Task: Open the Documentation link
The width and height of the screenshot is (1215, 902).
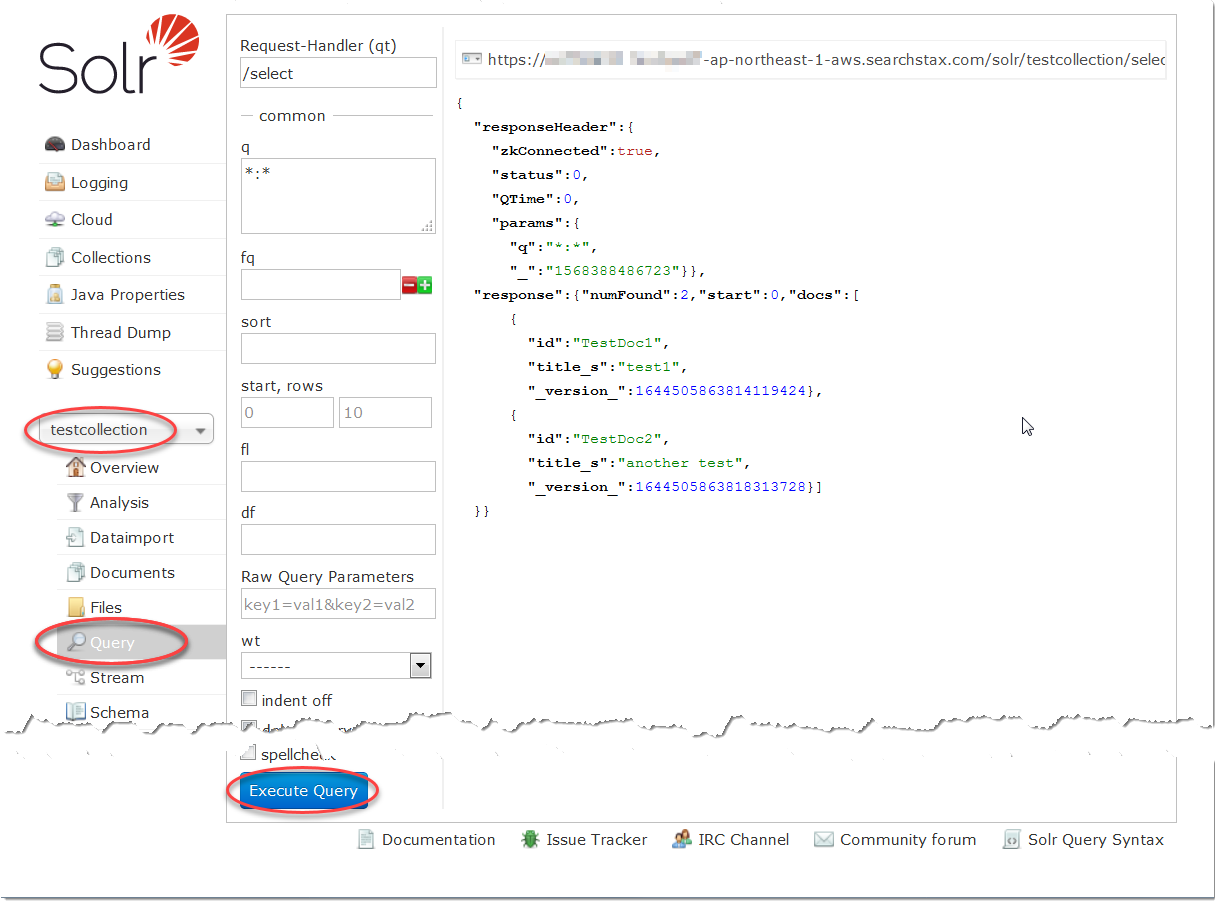Action: [438, 839]
